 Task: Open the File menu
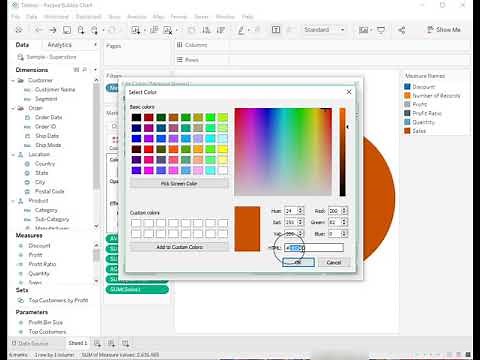tap(15, 17)
